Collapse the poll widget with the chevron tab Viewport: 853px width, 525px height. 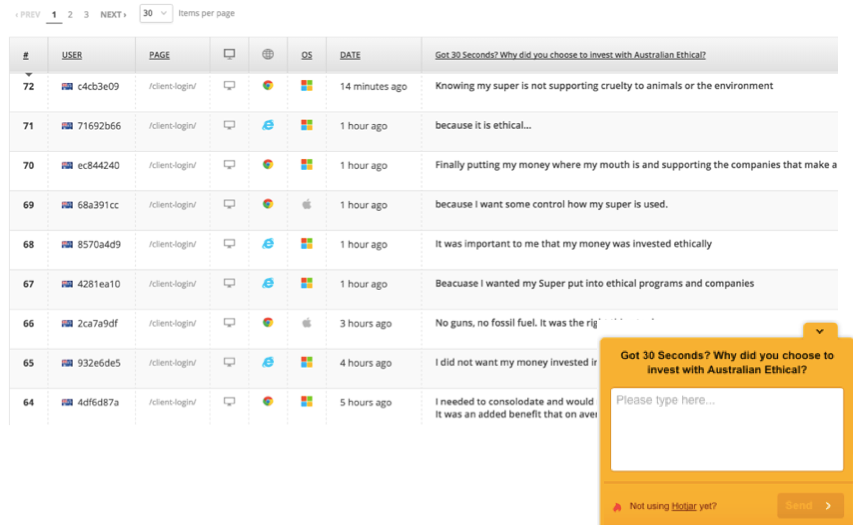coord(819,331)
